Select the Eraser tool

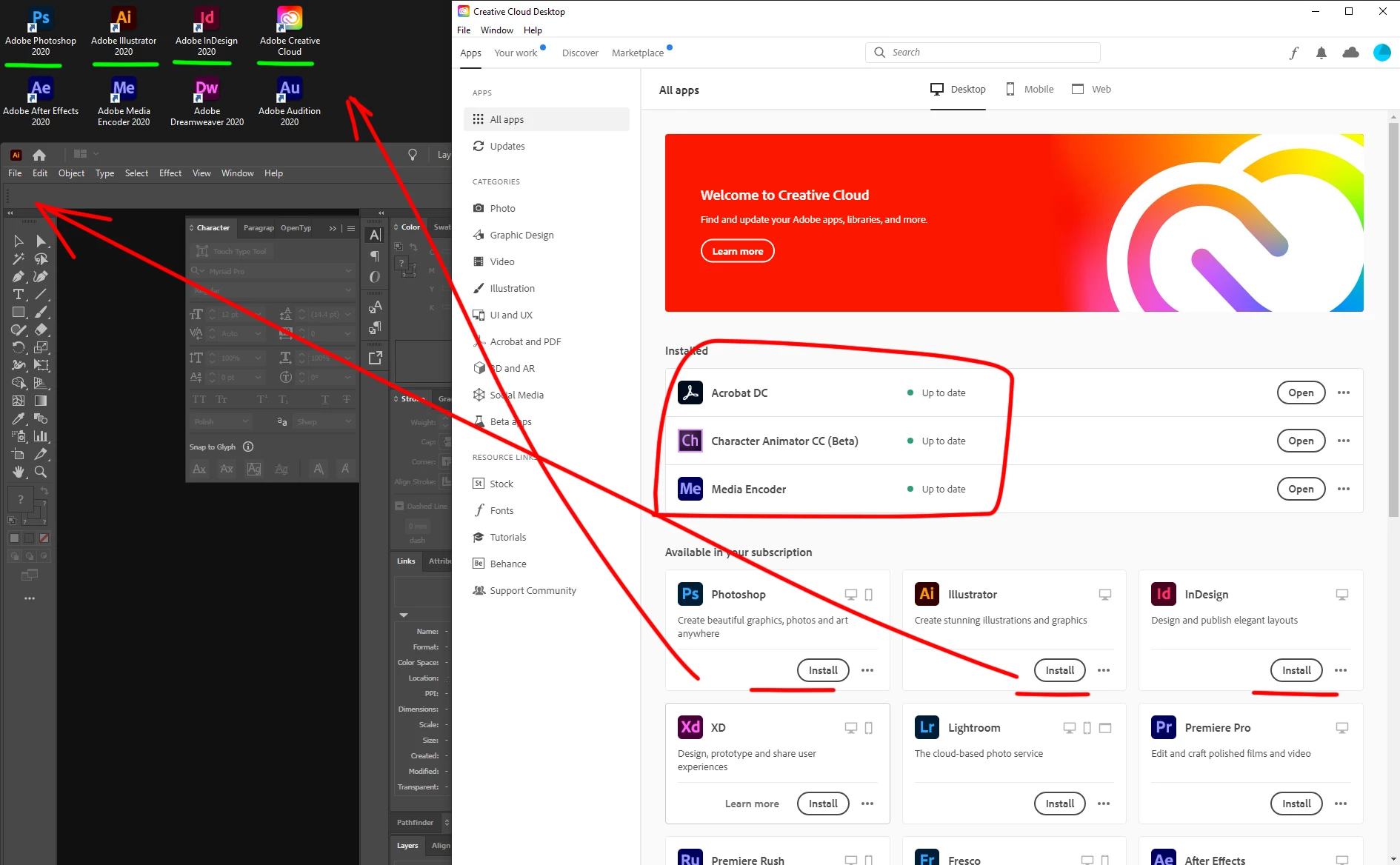tap(41, 330)
